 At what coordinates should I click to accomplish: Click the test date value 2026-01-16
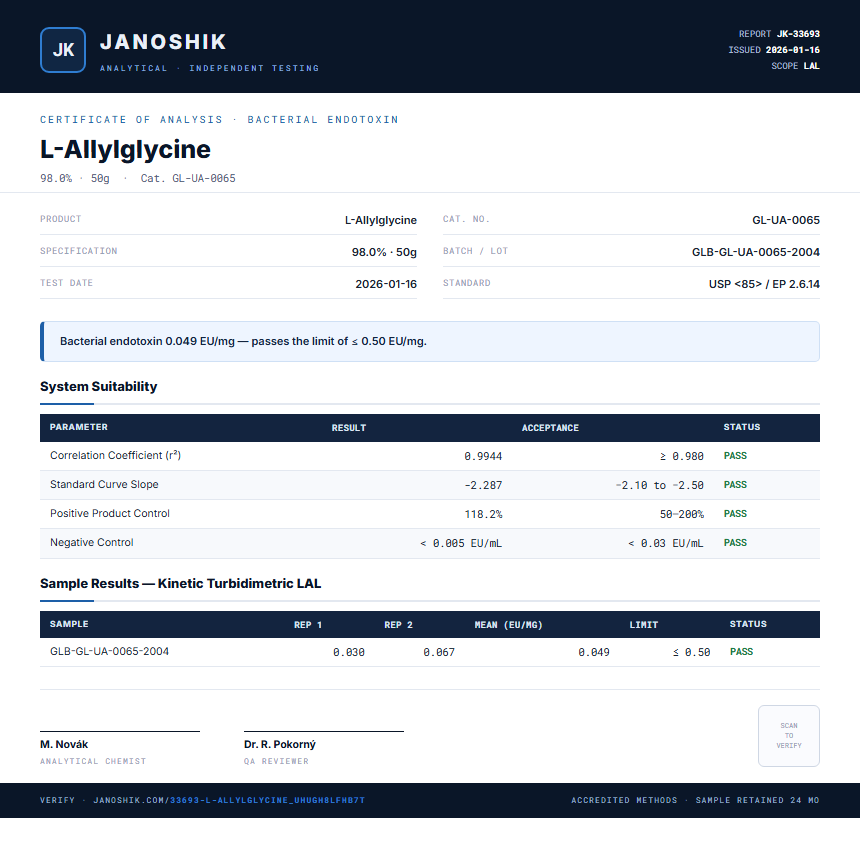tap(386, 284)
